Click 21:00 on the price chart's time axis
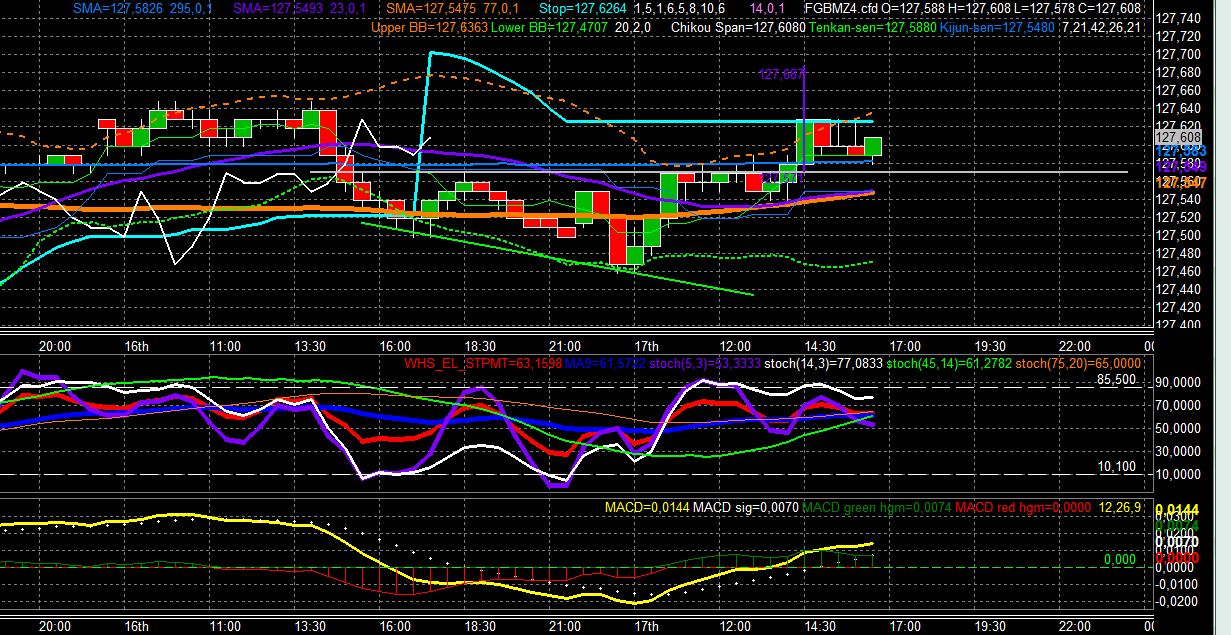The height and width of the screenshot is (635, 1231). (566, 345)
